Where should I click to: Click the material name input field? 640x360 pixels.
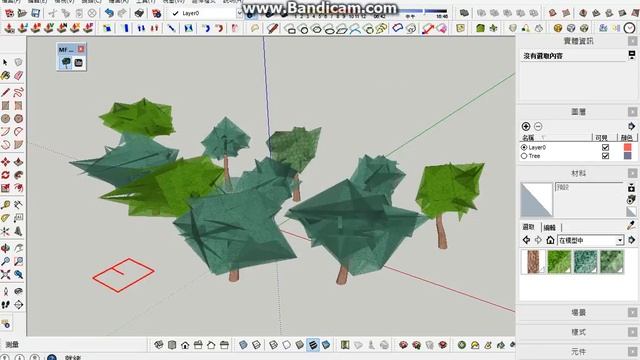tap(589, 187)
